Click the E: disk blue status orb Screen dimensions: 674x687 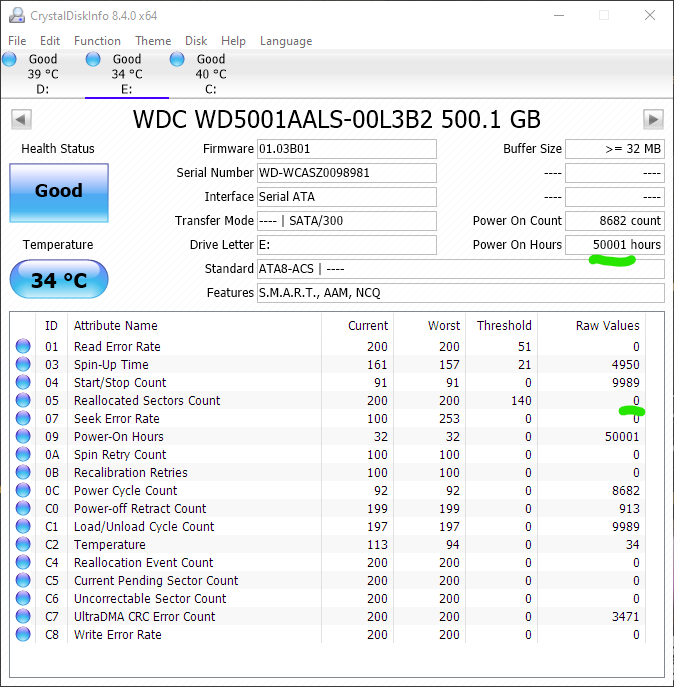(x=93, y=59)
